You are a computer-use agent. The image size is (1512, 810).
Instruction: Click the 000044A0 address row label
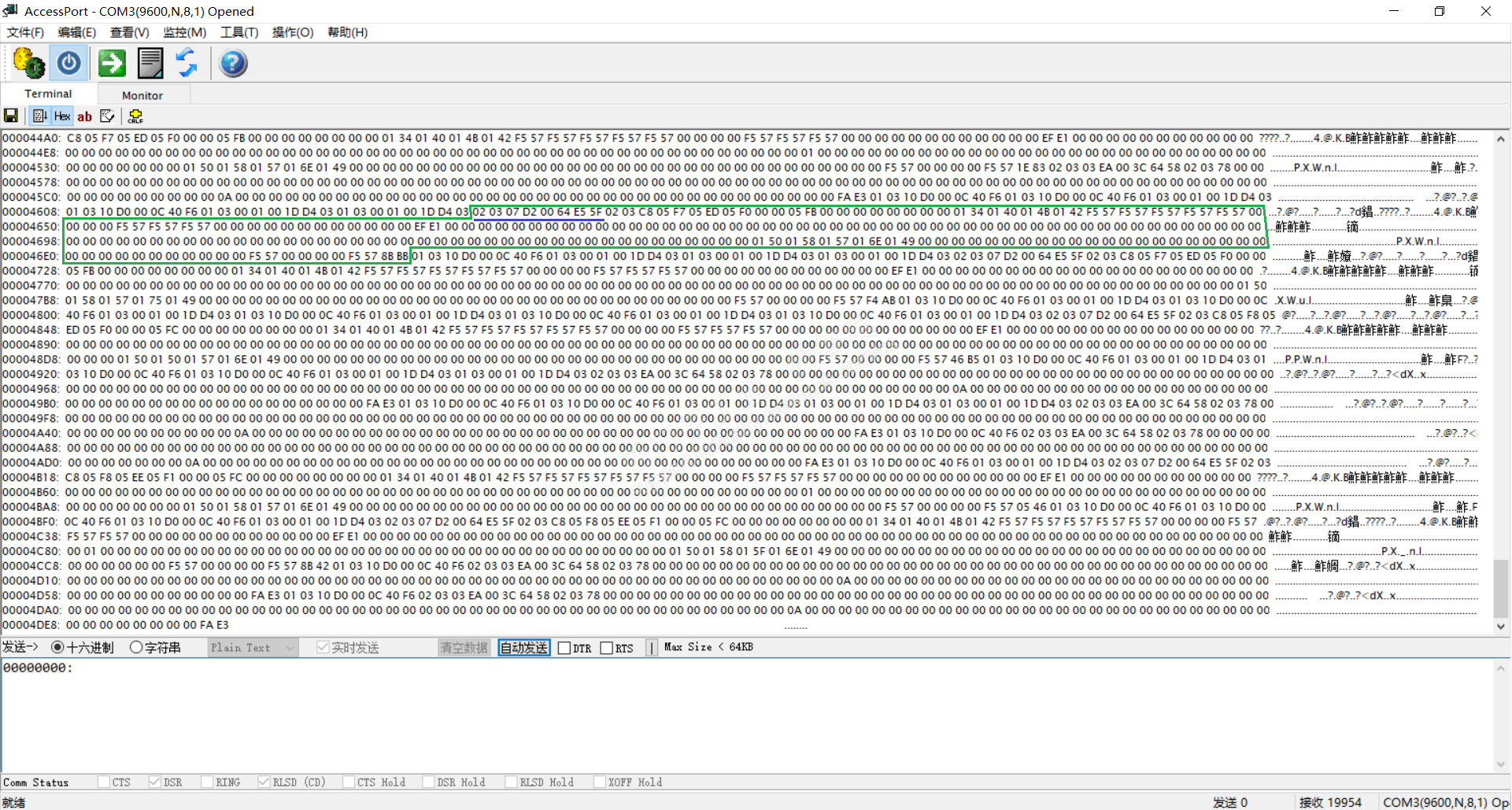31,138
